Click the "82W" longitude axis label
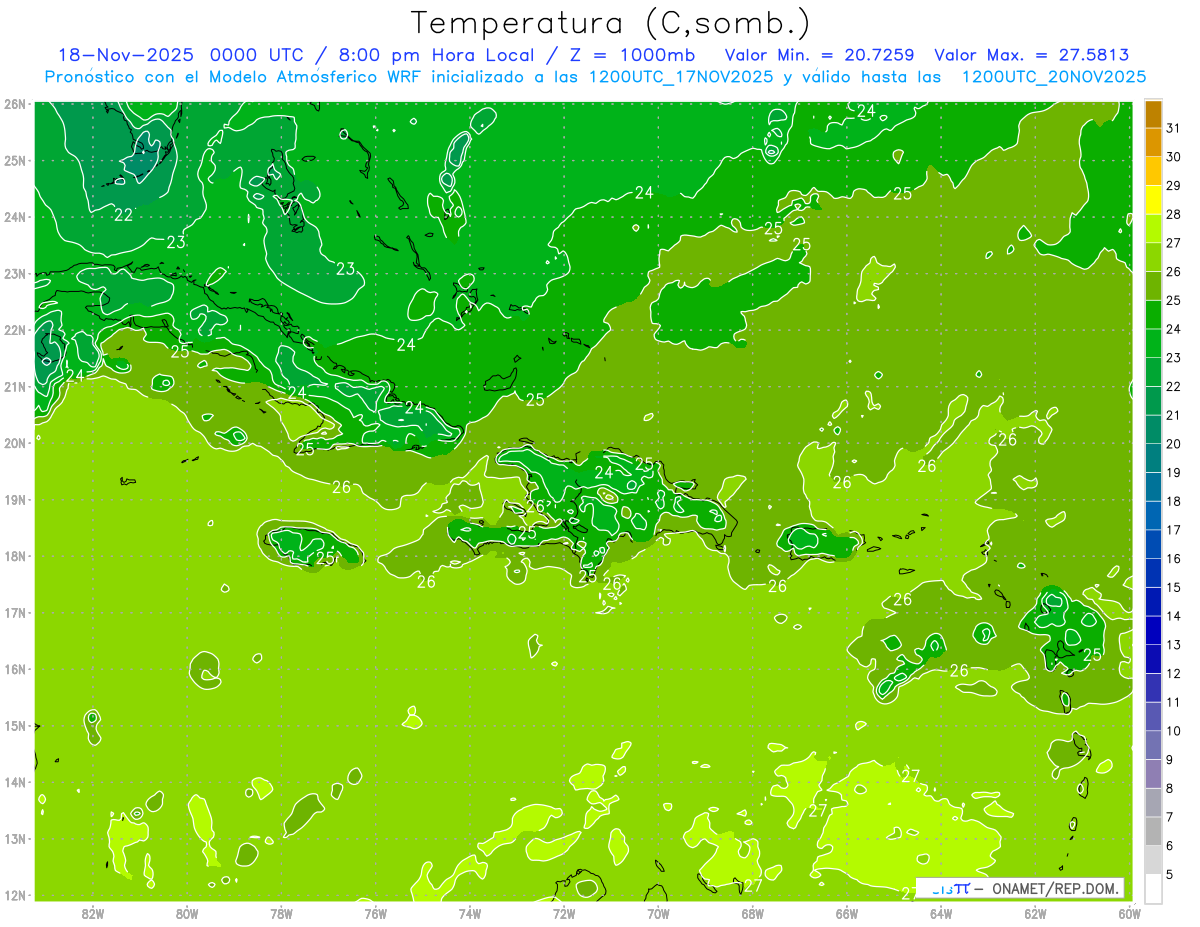This screenshot has height=927, width=1200. click(x=93, y=913)
